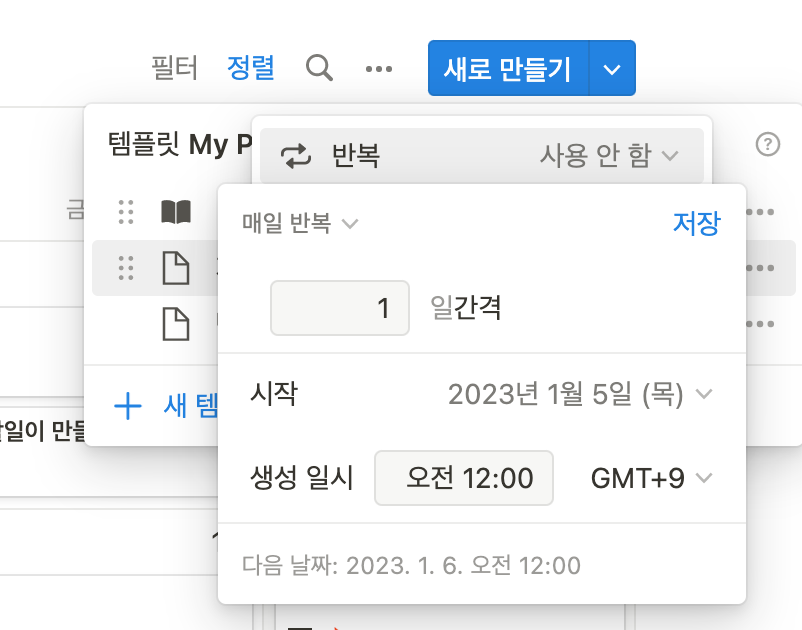The image size is (802, 630).
Task: Click the help question mark icon
Action: click(x=767, y=145)
